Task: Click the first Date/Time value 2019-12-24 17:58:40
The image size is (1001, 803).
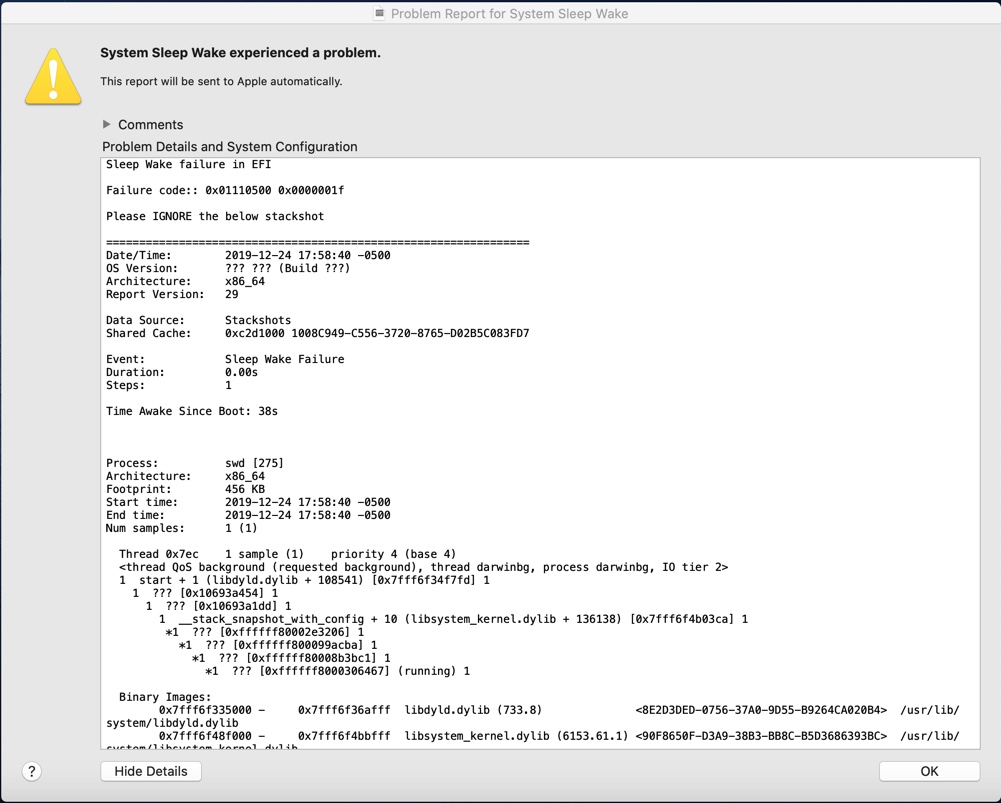Action: [x=308, y=255]
